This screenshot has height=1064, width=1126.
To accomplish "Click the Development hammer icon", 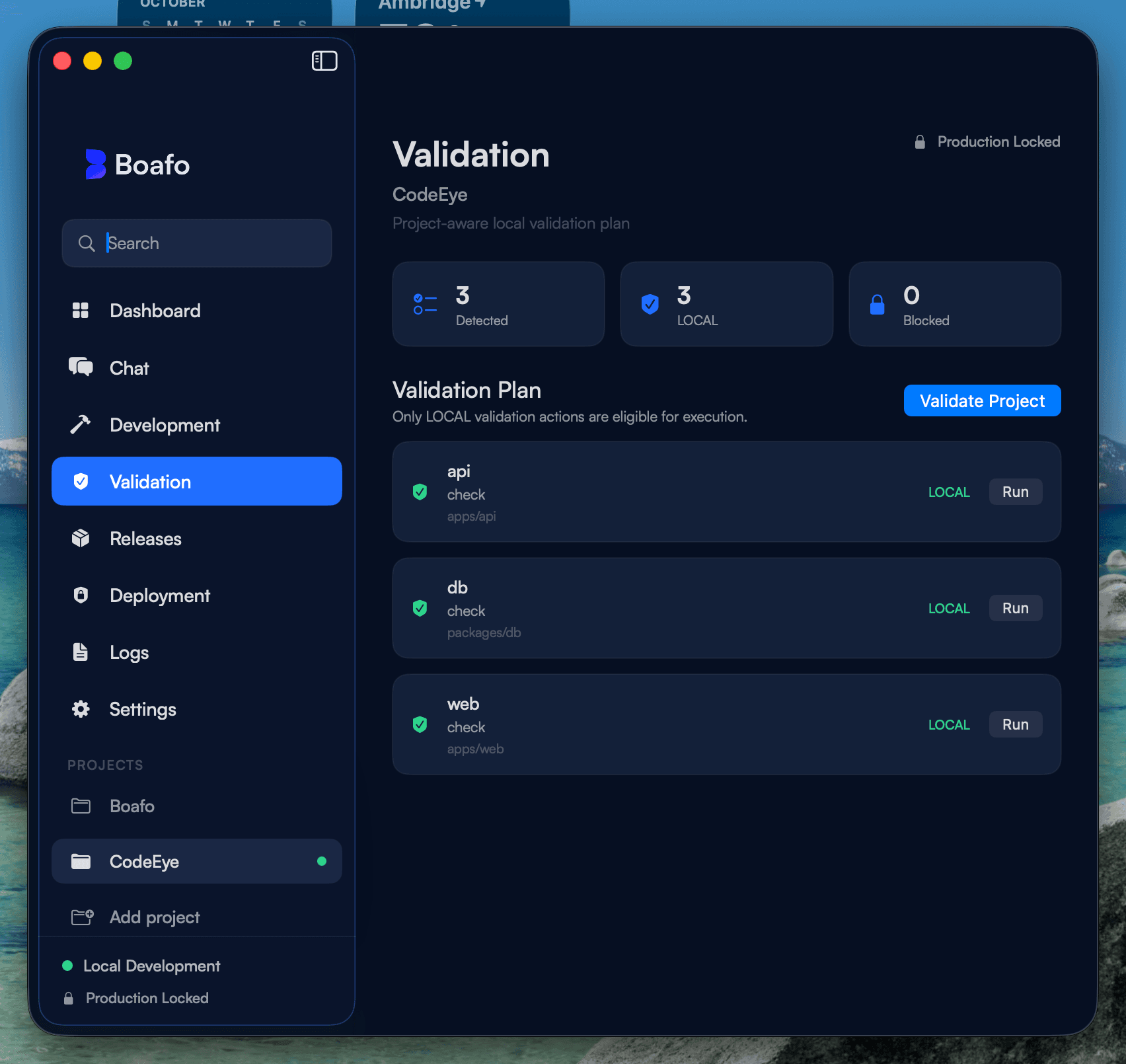I will click(x=81, y=424).
